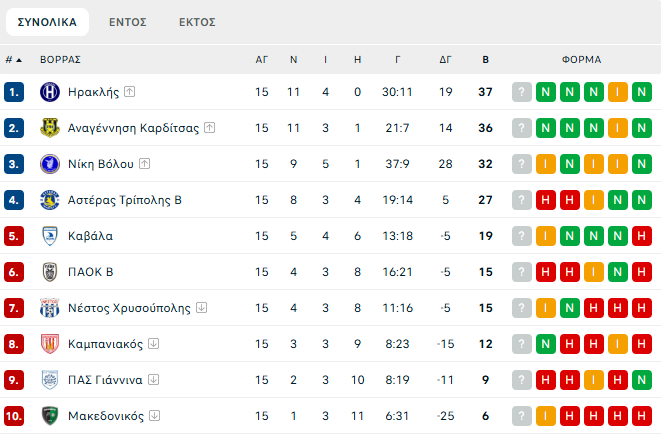
Task: Click the relegation arrow icon beside Νέστος Χρυσούπολης
Action: tap(201, 308)
